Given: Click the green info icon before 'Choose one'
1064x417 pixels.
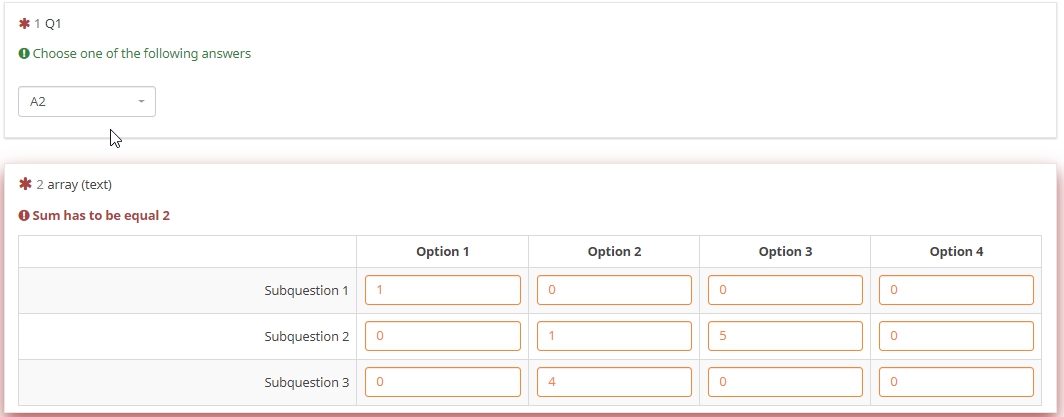Looking at the screenshot, I should point(24,54).
